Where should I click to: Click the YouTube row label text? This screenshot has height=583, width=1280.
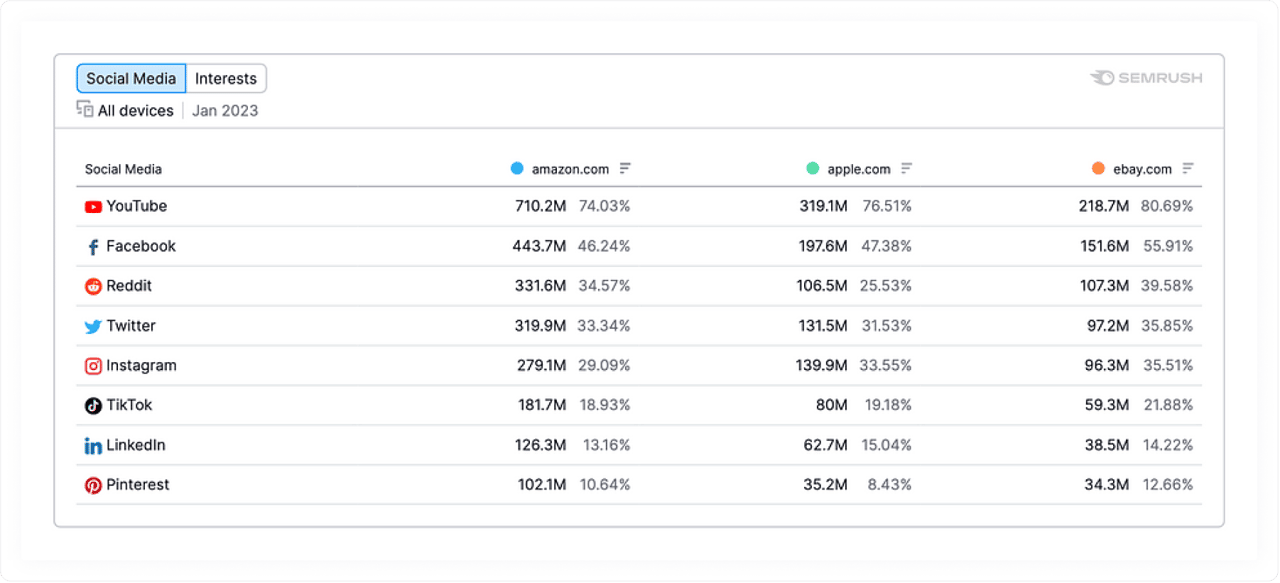point(137,206)
